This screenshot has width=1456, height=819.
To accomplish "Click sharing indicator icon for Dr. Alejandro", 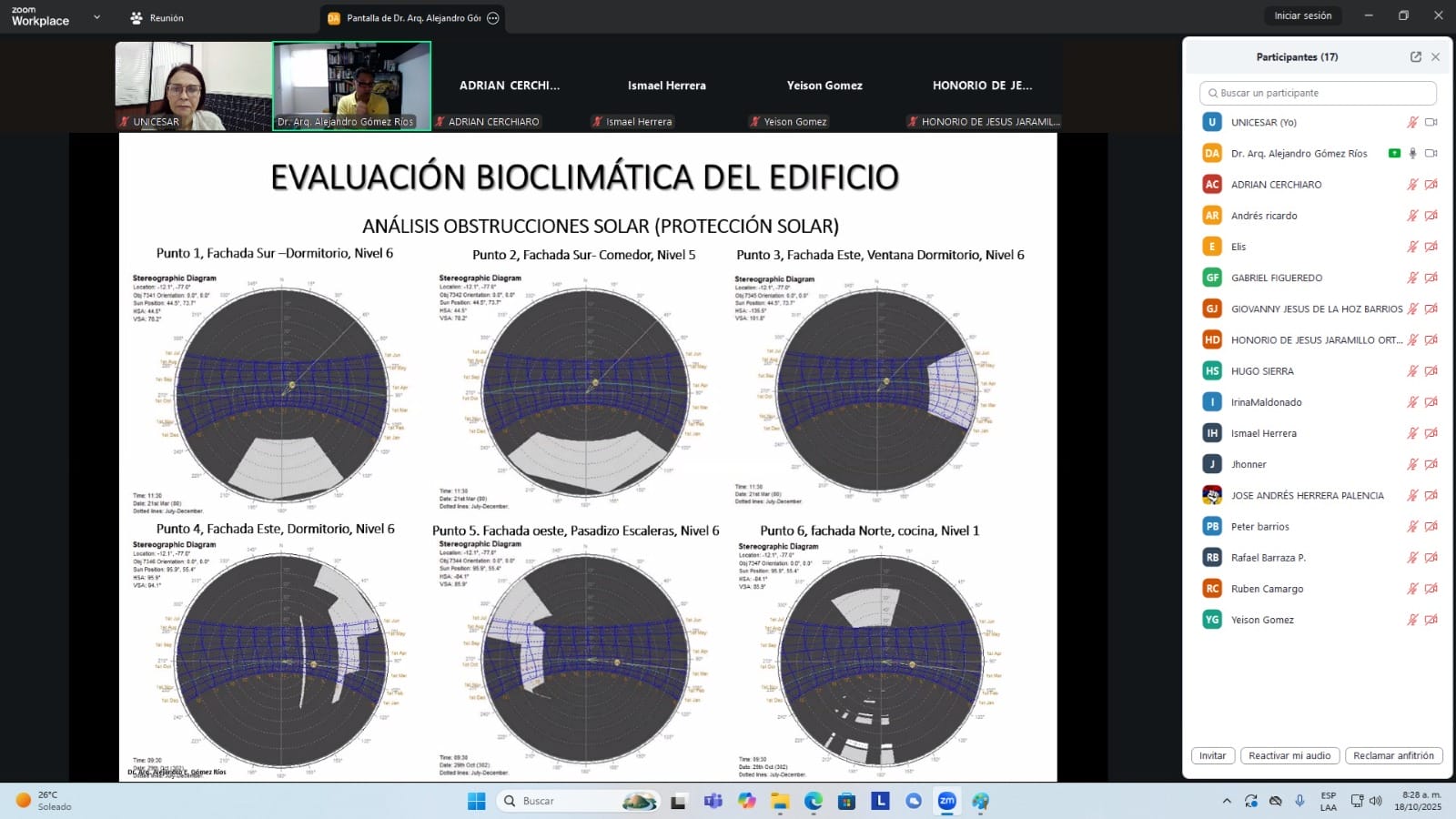I will pos(1394,153).
